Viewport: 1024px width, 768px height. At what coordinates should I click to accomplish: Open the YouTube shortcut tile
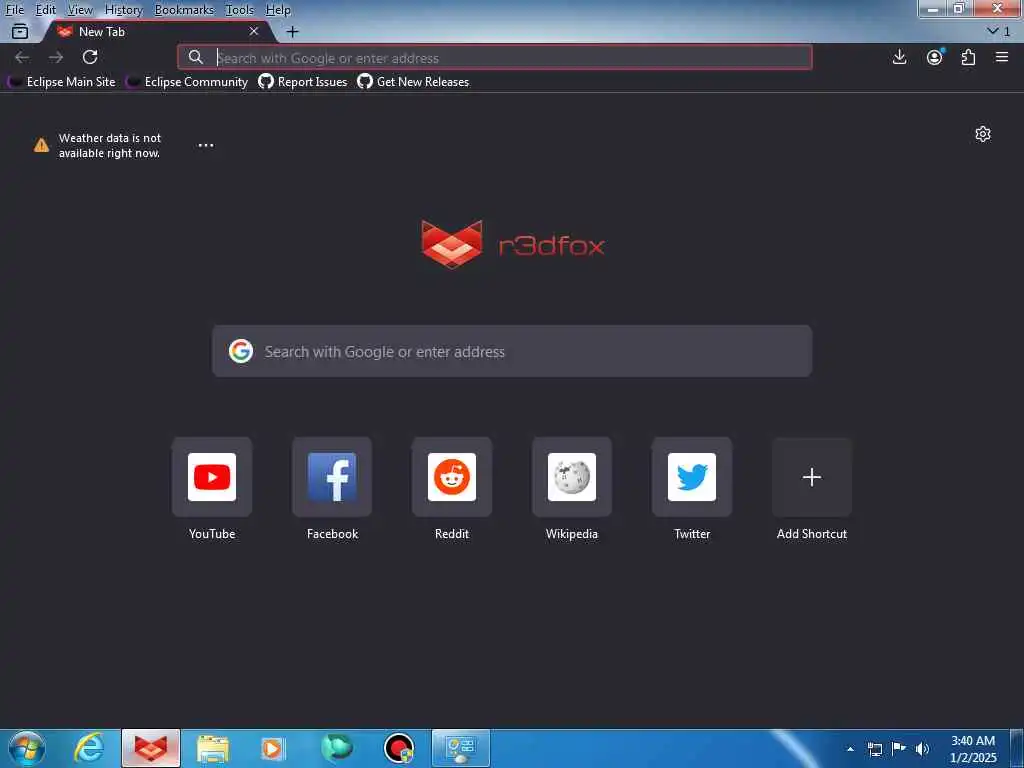tap(212, 477)
